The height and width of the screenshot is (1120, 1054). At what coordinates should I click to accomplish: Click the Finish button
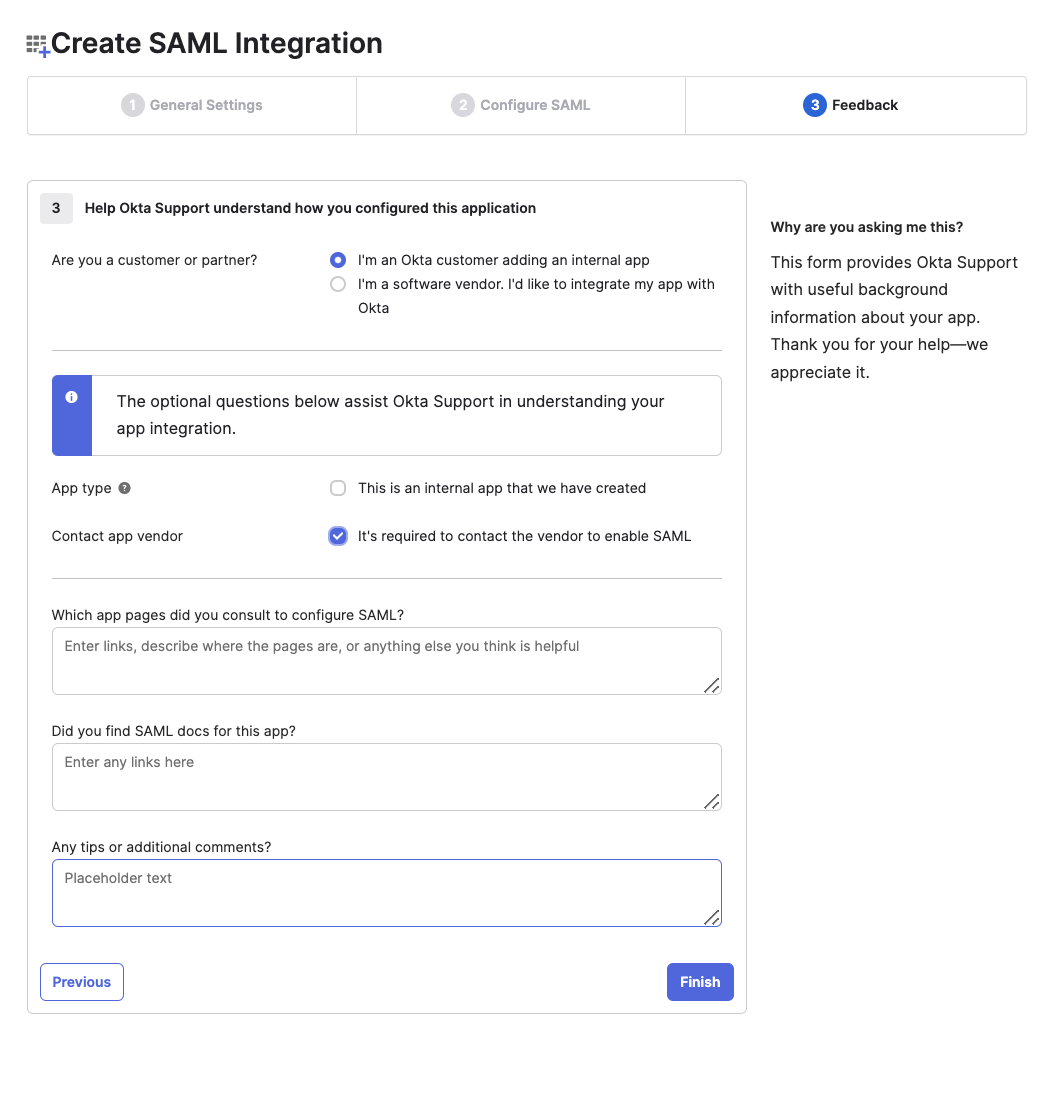[x=699, y=981]
